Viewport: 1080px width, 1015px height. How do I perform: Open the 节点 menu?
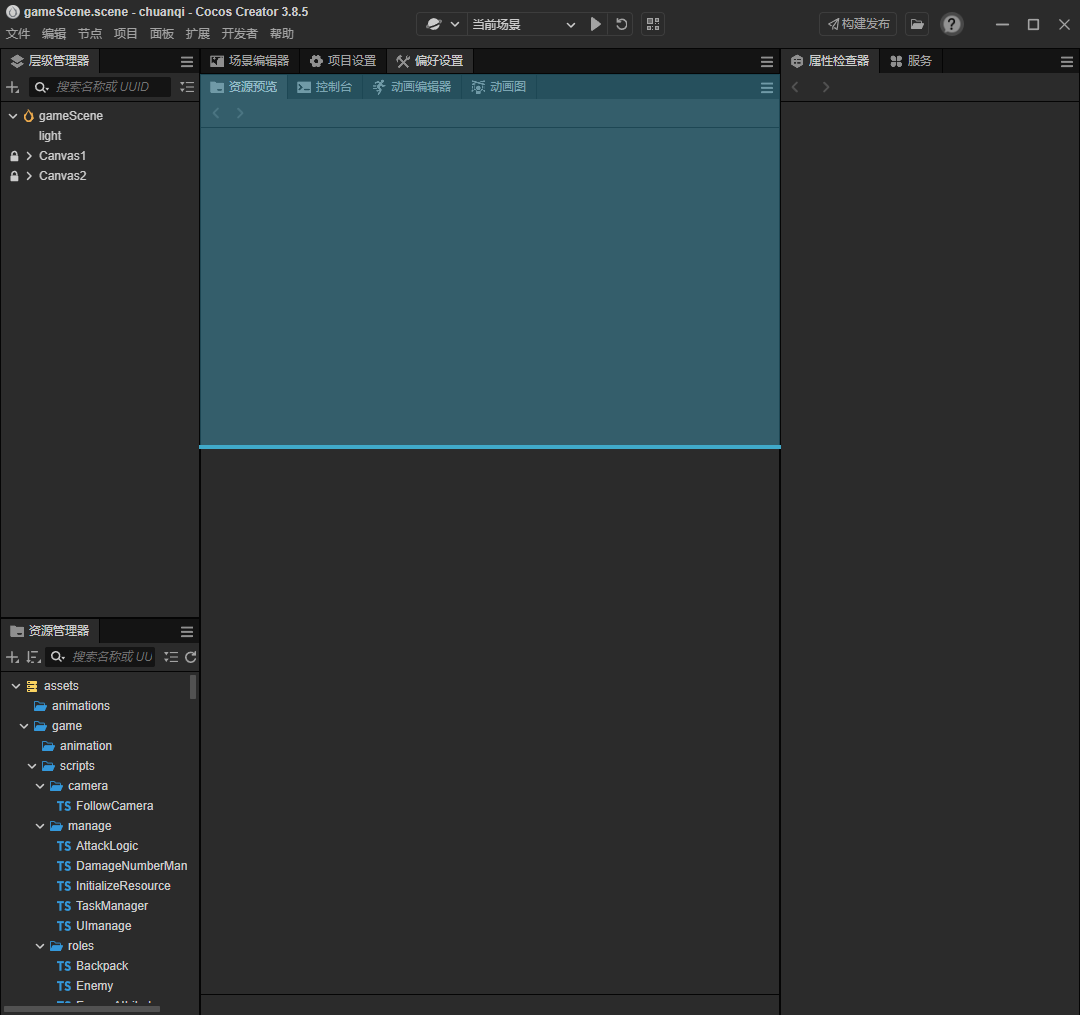point(90,34)
